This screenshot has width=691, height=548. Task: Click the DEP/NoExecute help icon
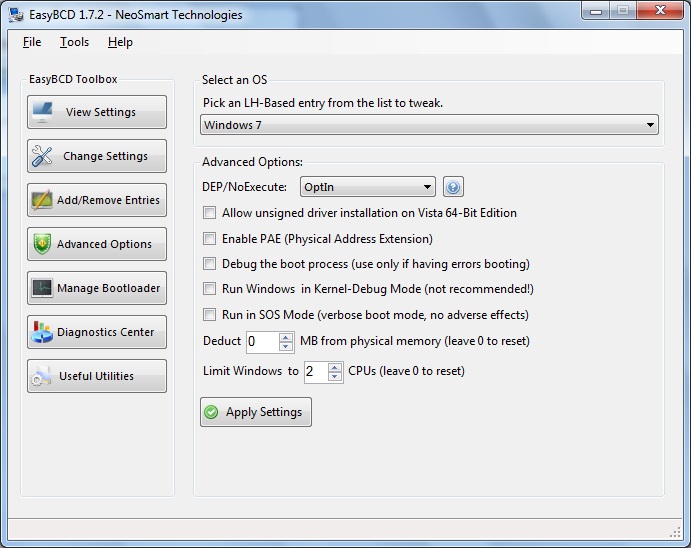click(x=453, y=187)
